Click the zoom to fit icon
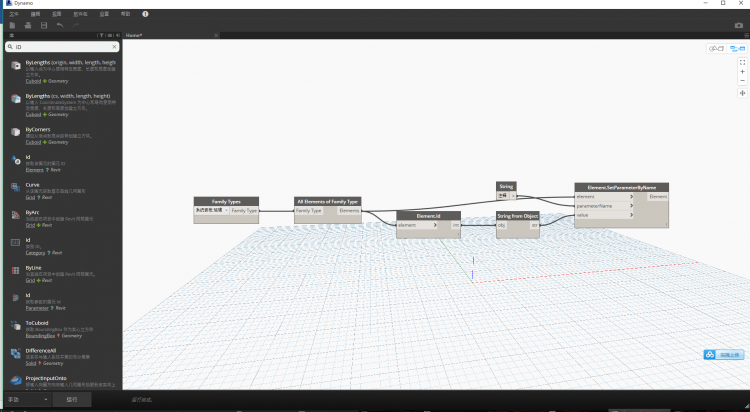The image size is (750, 412). (x=742, y=63)
